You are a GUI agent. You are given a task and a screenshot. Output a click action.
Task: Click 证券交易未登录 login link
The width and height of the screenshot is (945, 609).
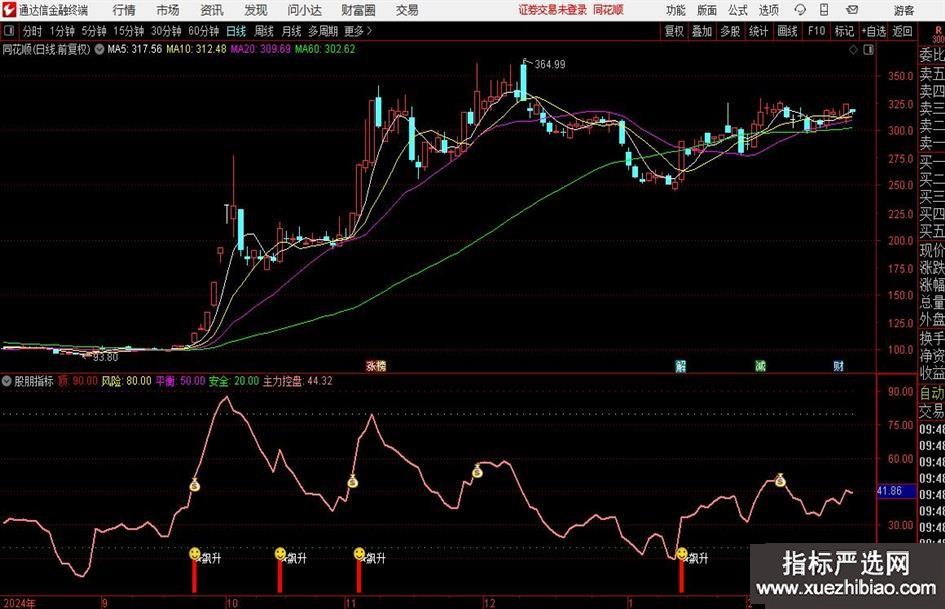(553, 10)
